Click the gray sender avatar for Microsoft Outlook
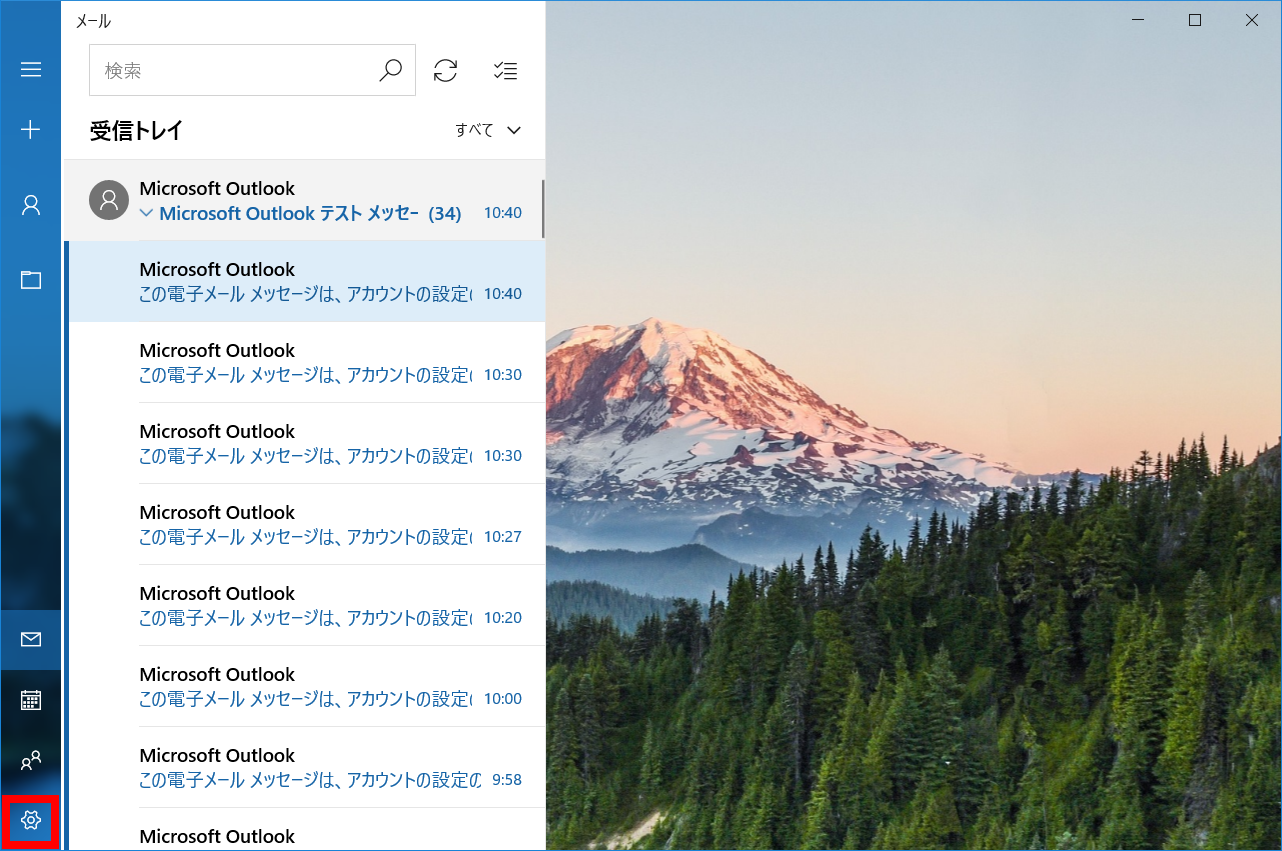The width and height of the screenshot is (1282, 851). [x=109, y=200]
